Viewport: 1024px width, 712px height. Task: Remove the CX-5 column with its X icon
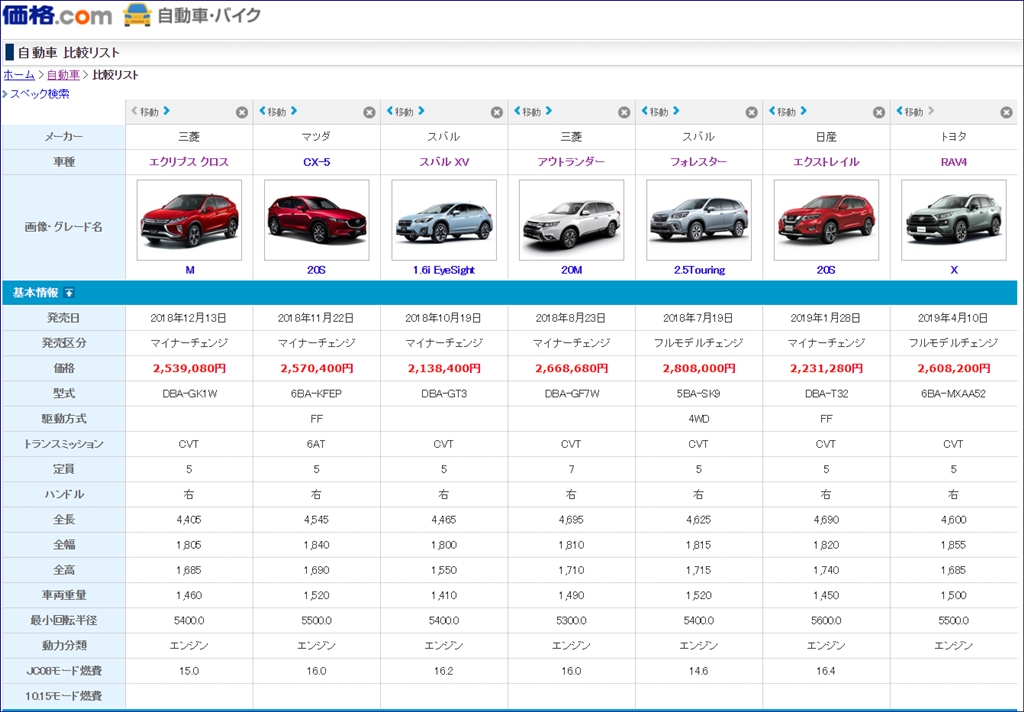pos(369,112)
